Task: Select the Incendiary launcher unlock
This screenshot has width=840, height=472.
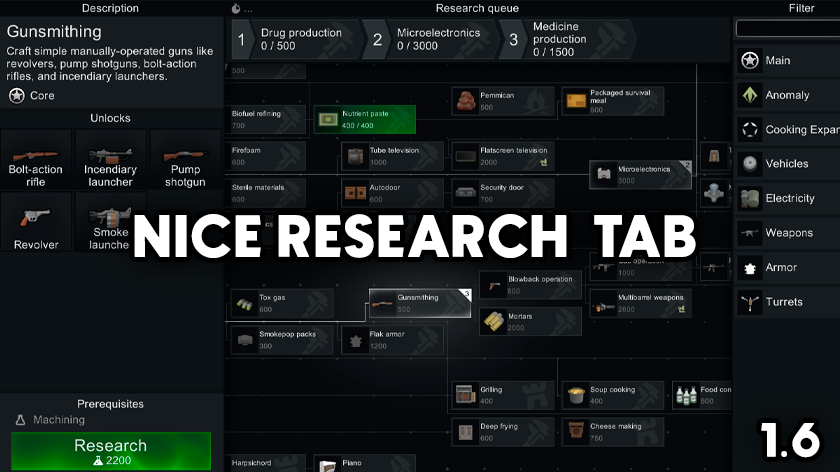Action: pyautogui.click(x=110, y=159)
